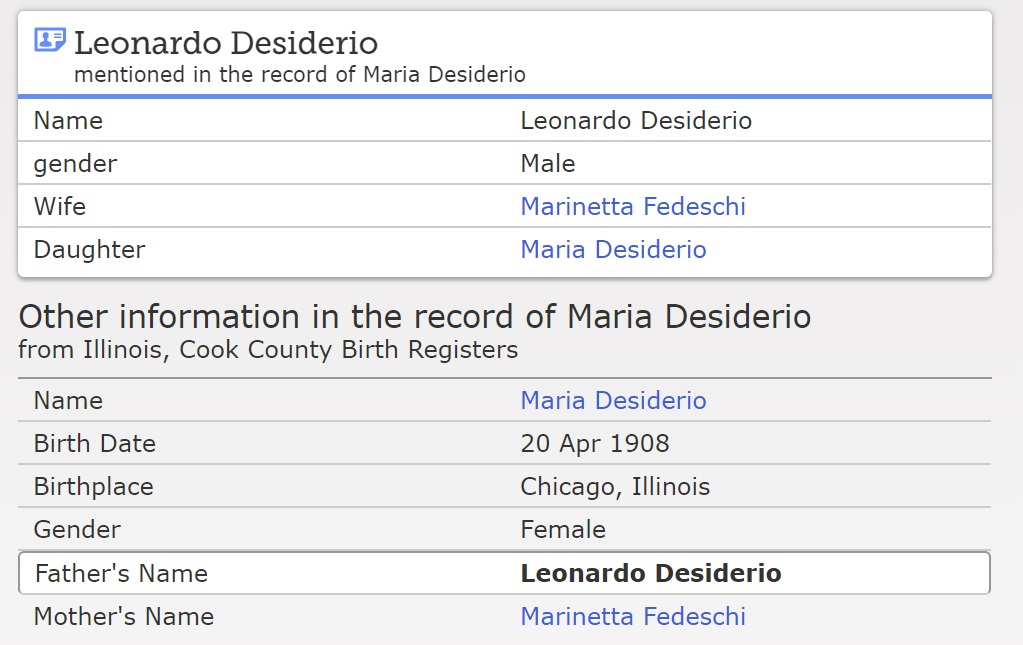The width and height of the screenshot is (1023, 645).
Task: Click 'from Illinois, Cook County Birth Registers' text
Action: 268,350
